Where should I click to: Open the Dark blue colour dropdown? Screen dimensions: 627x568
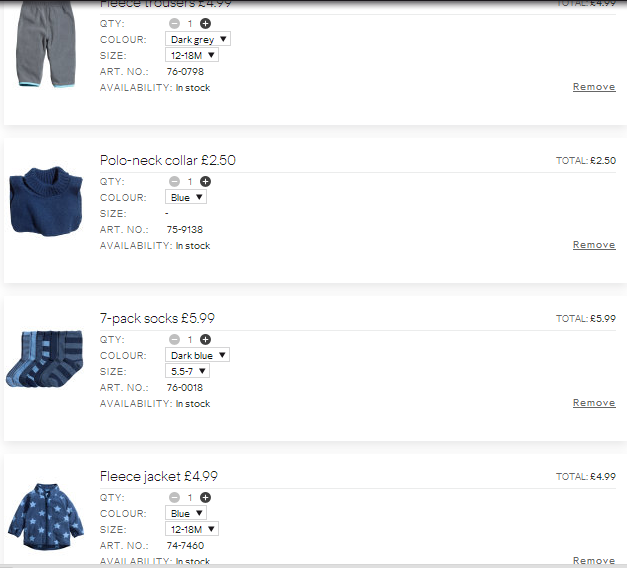198,355
